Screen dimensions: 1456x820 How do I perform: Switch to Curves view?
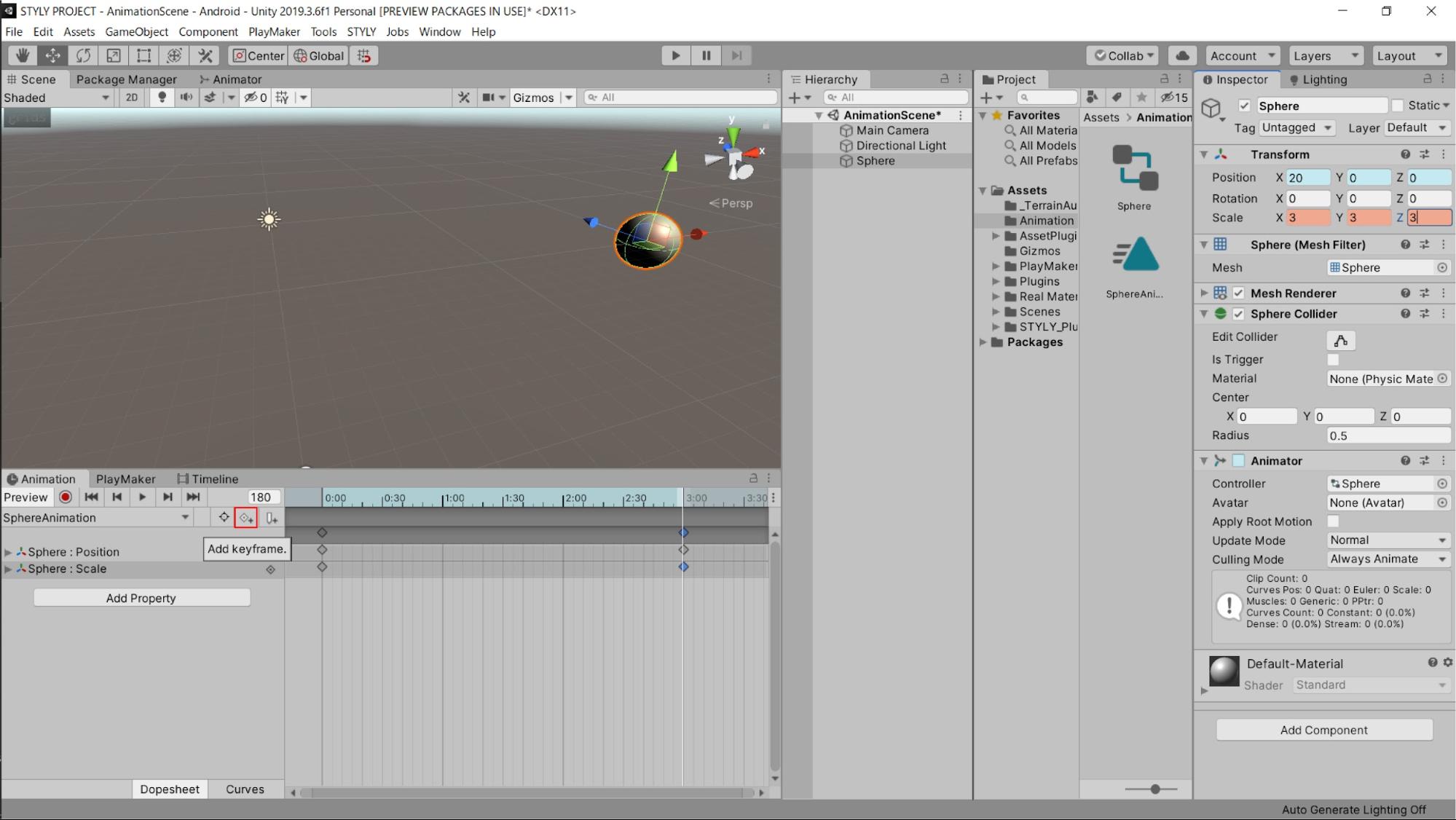(x=245, y=789)
